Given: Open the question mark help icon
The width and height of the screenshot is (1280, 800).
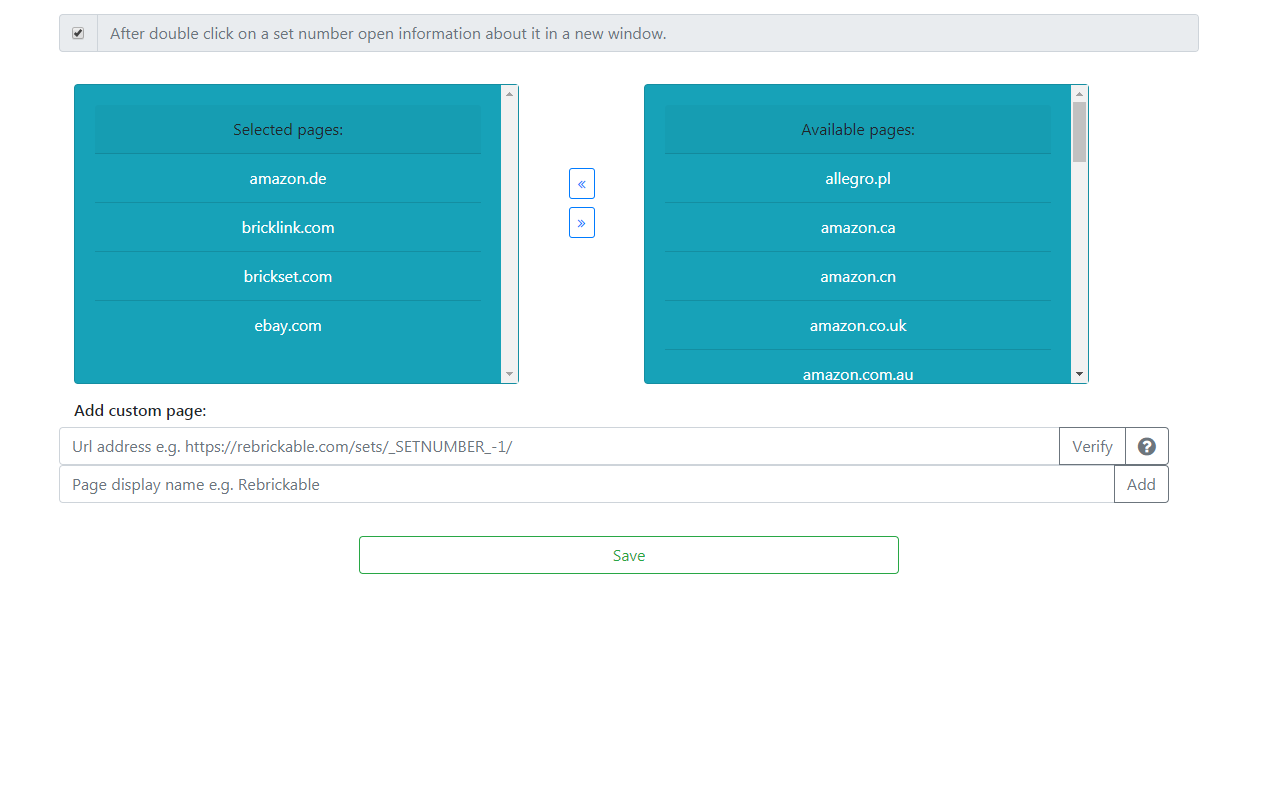Looking at the screenshot, I should [x=1147, y=446].
